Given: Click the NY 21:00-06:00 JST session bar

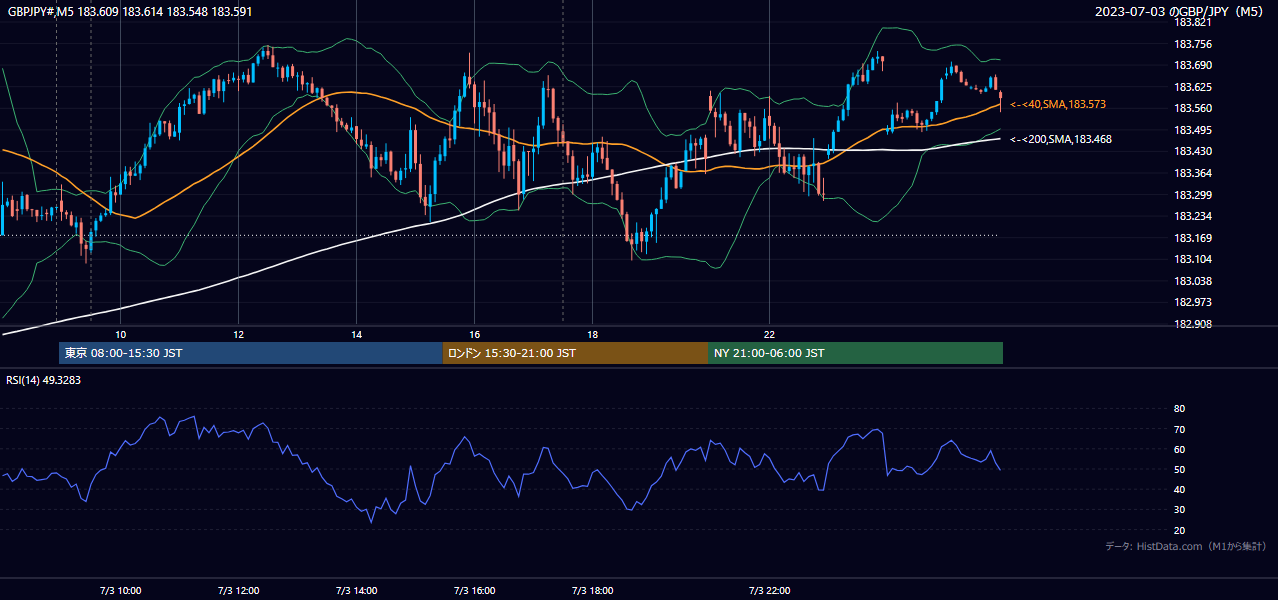Looking at the screenshot, I should [855, 353].
